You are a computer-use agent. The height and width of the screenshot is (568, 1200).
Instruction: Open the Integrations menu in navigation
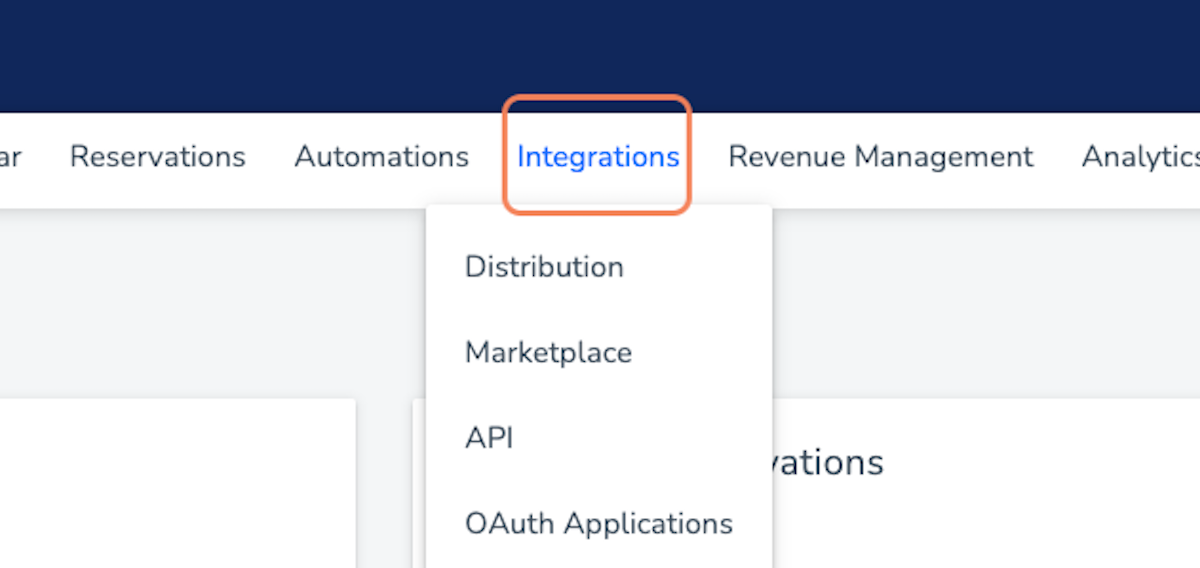click(x=597, y=157)
